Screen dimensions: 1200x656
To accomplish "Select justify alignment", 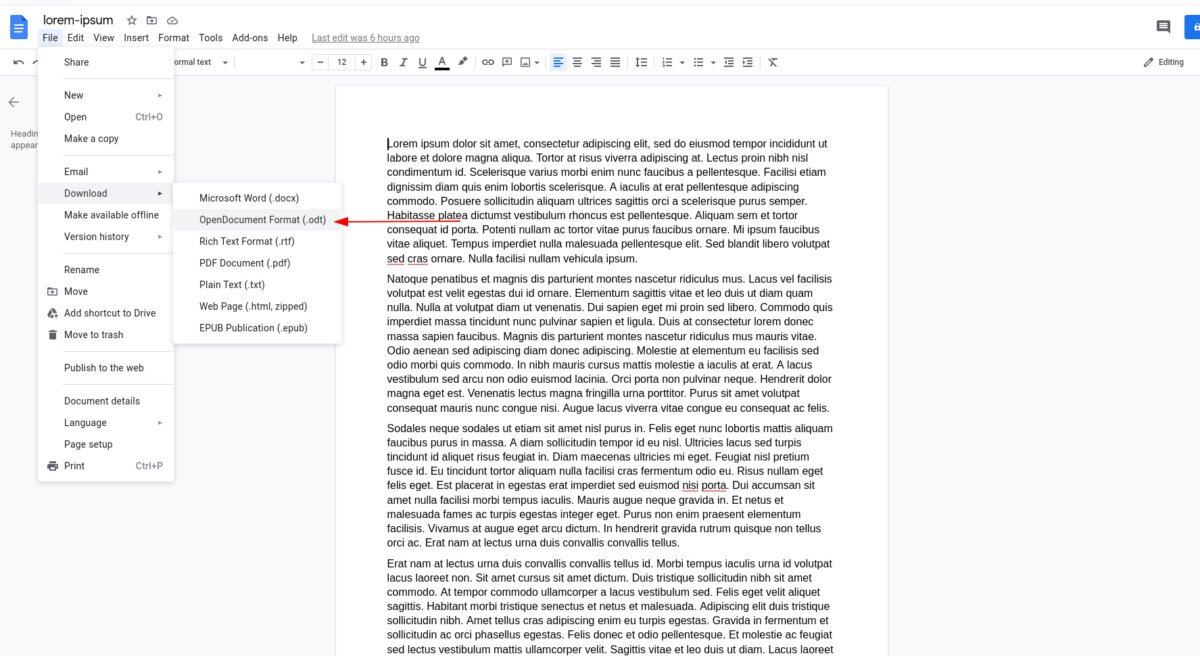I will (x=615, y=62).
